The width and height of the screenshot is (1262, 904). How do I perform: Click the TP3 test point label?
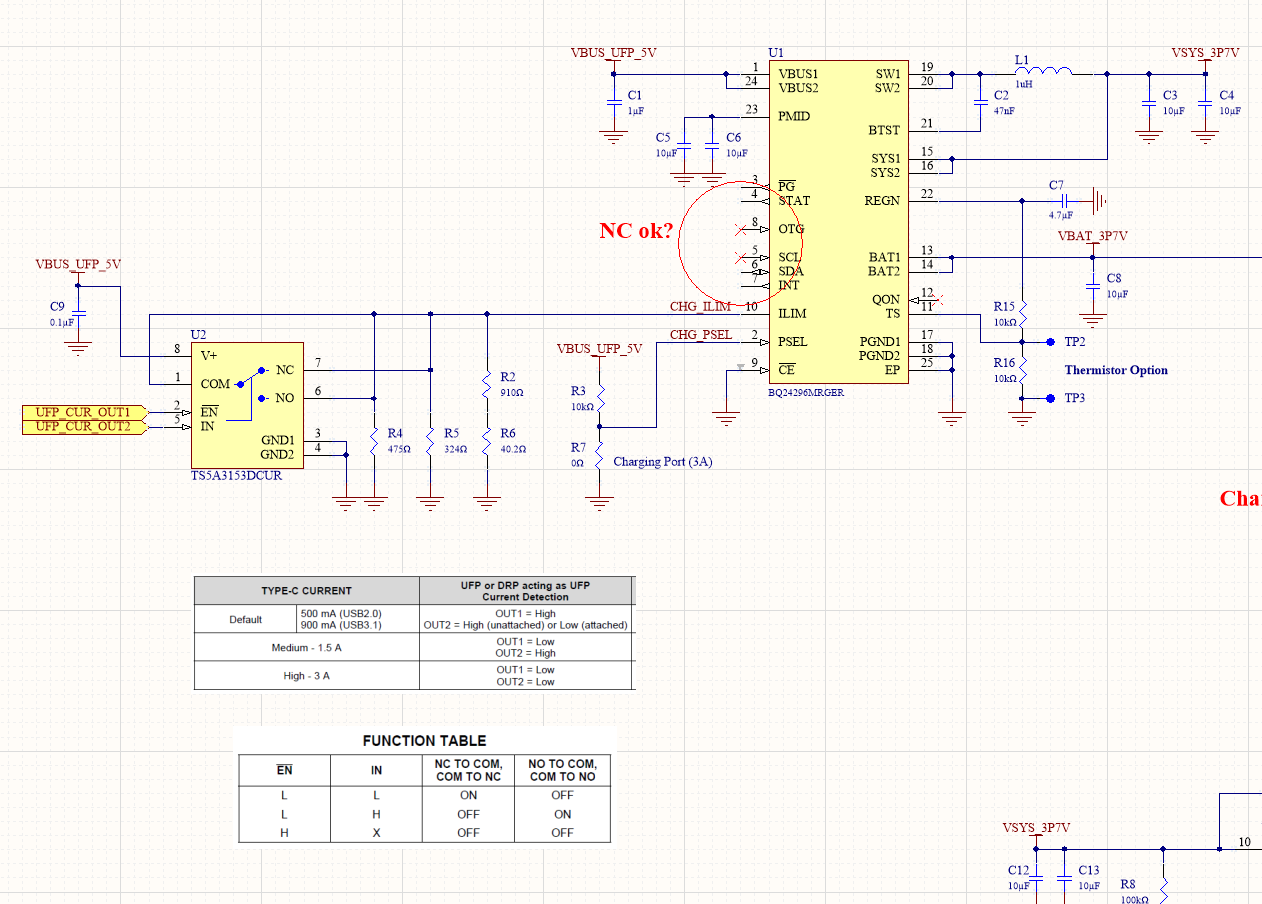coord(1075,398)
